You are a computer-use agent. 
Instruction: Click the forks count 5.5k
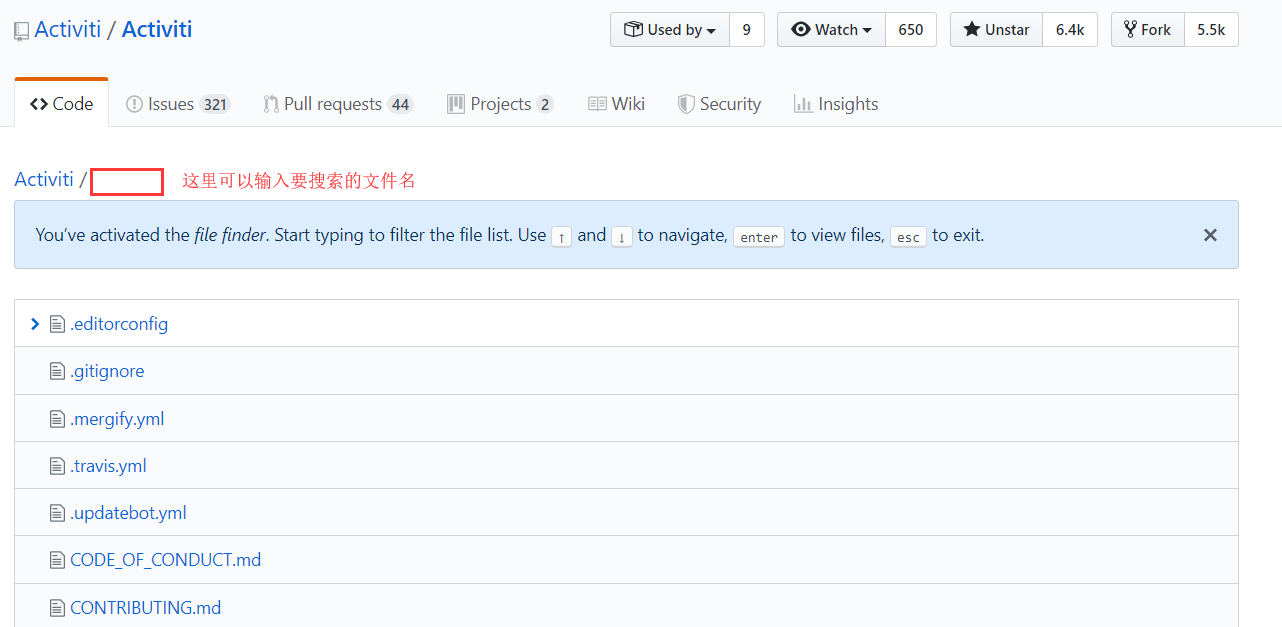1211,30
